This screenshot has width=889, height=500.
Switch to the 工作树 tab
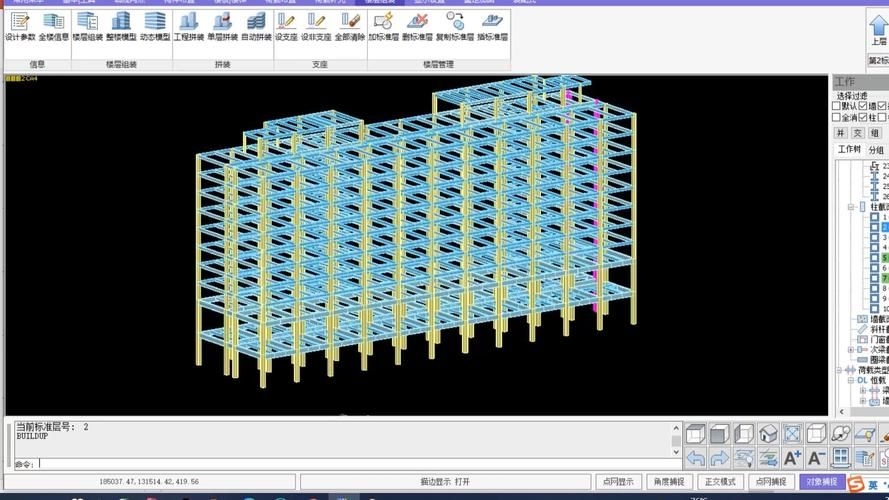click(x=849, y=150)
